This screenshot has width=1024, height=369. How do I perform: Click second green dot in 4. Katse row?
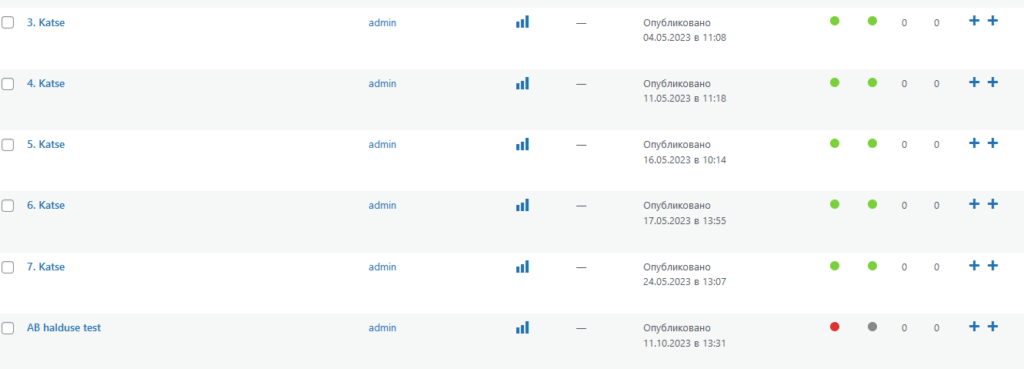point(872,82)
